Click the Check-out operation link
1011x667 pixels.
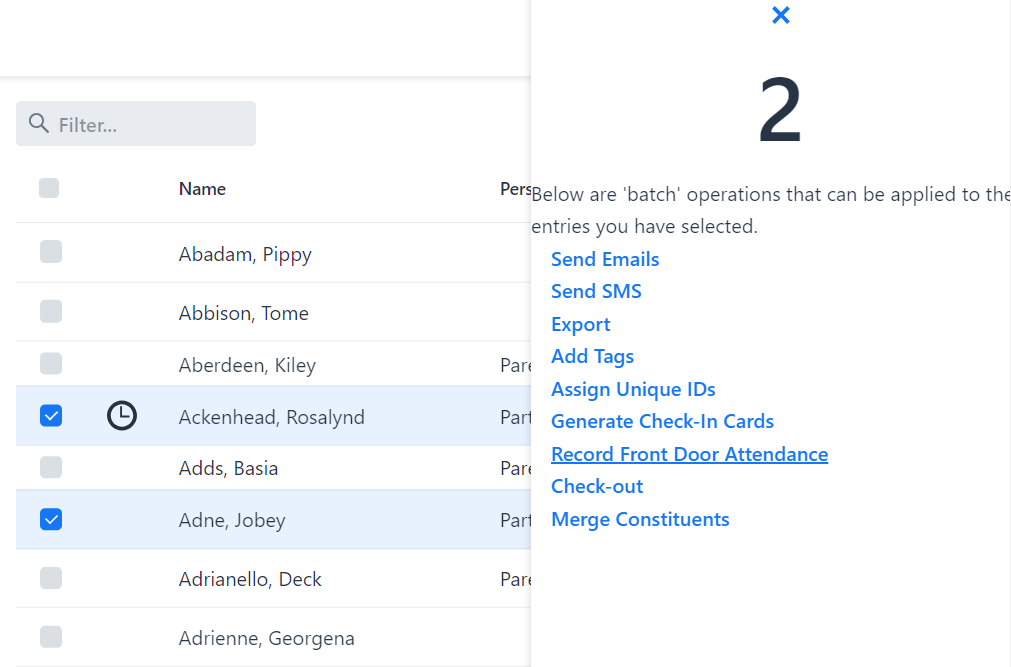597,486
